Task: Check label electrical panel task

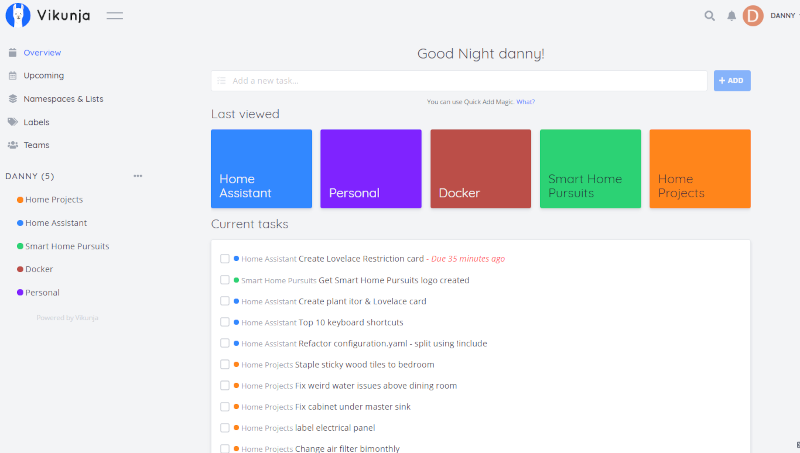Action: tap(224, 427)
